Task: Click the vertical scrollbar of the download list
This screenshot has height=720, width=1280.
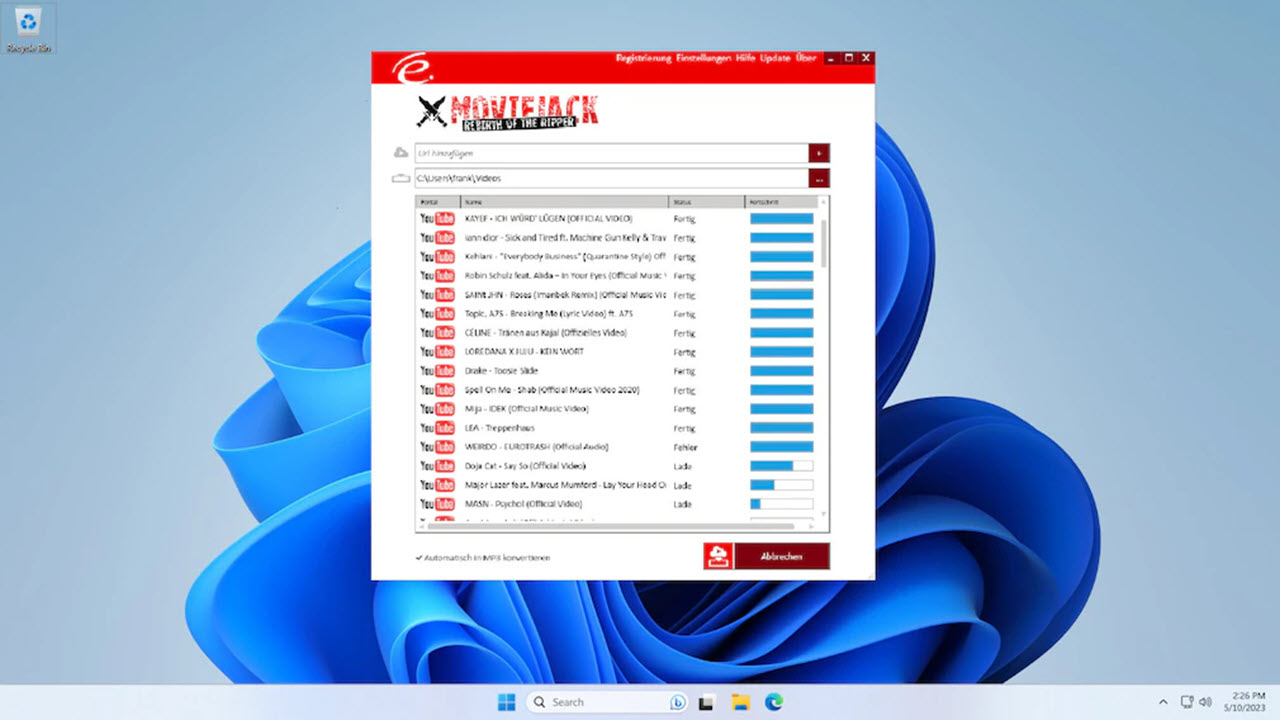Action: (x=824, y=243)
